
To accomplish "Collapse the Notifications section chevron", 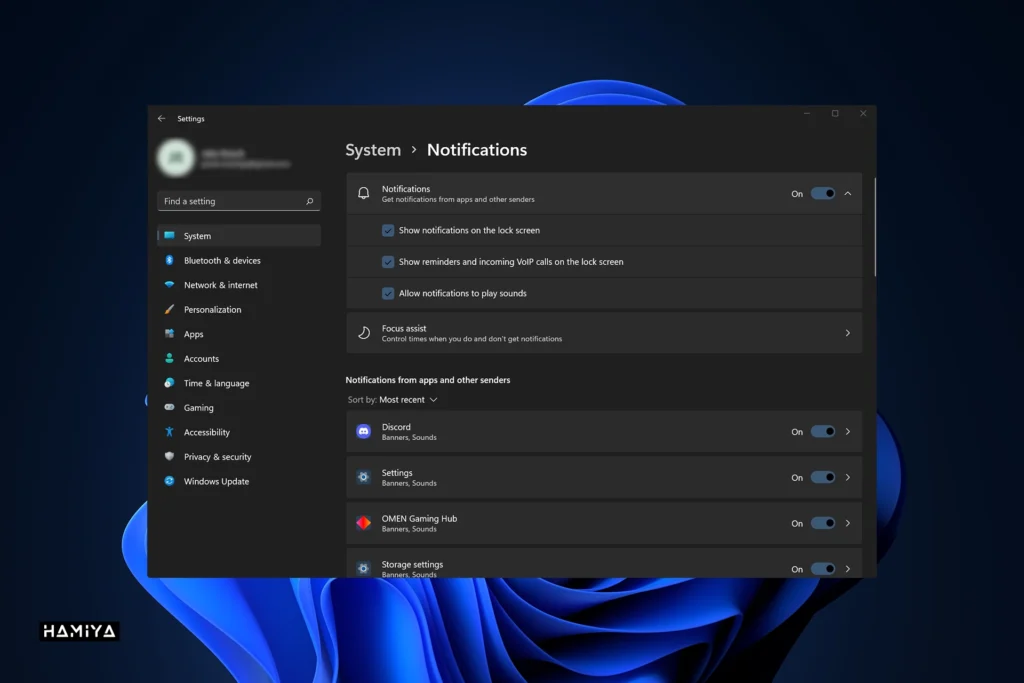I will point(848,193).
